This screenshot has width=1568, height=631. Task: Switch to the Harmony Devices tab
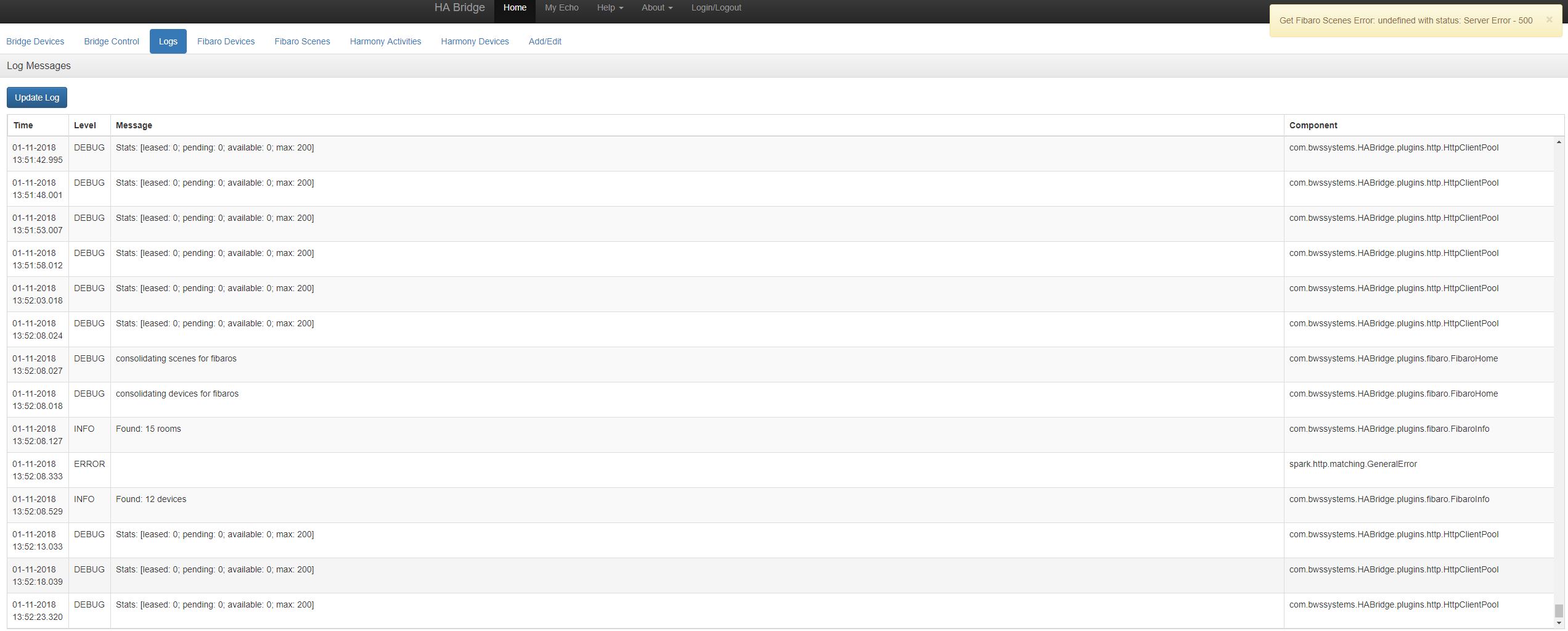click(x=475, y=41)
